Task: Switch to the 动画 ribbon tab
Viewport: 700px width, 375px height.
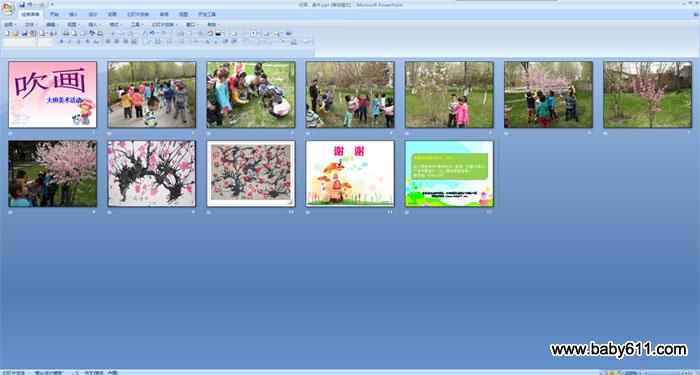Action: [112, 14]
